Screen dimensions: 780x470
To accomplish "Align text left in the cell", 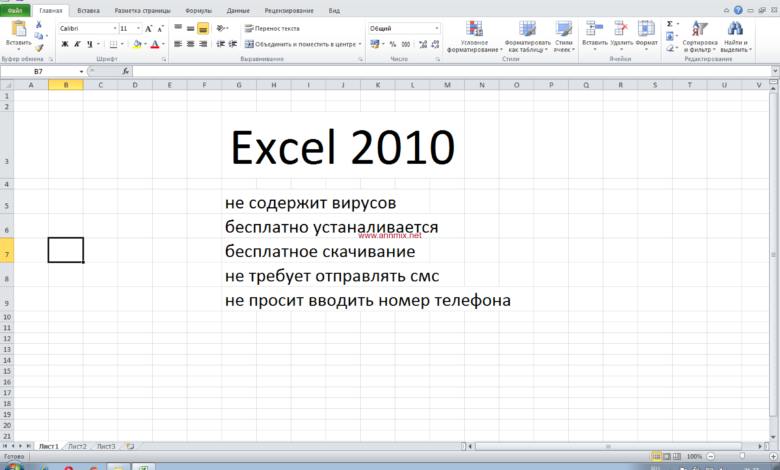I will click(x=178, y=44).
